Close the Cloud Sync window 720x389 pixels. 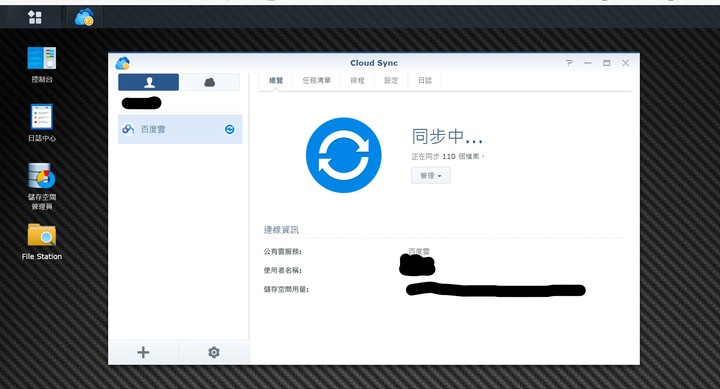[x=625, y=63]
